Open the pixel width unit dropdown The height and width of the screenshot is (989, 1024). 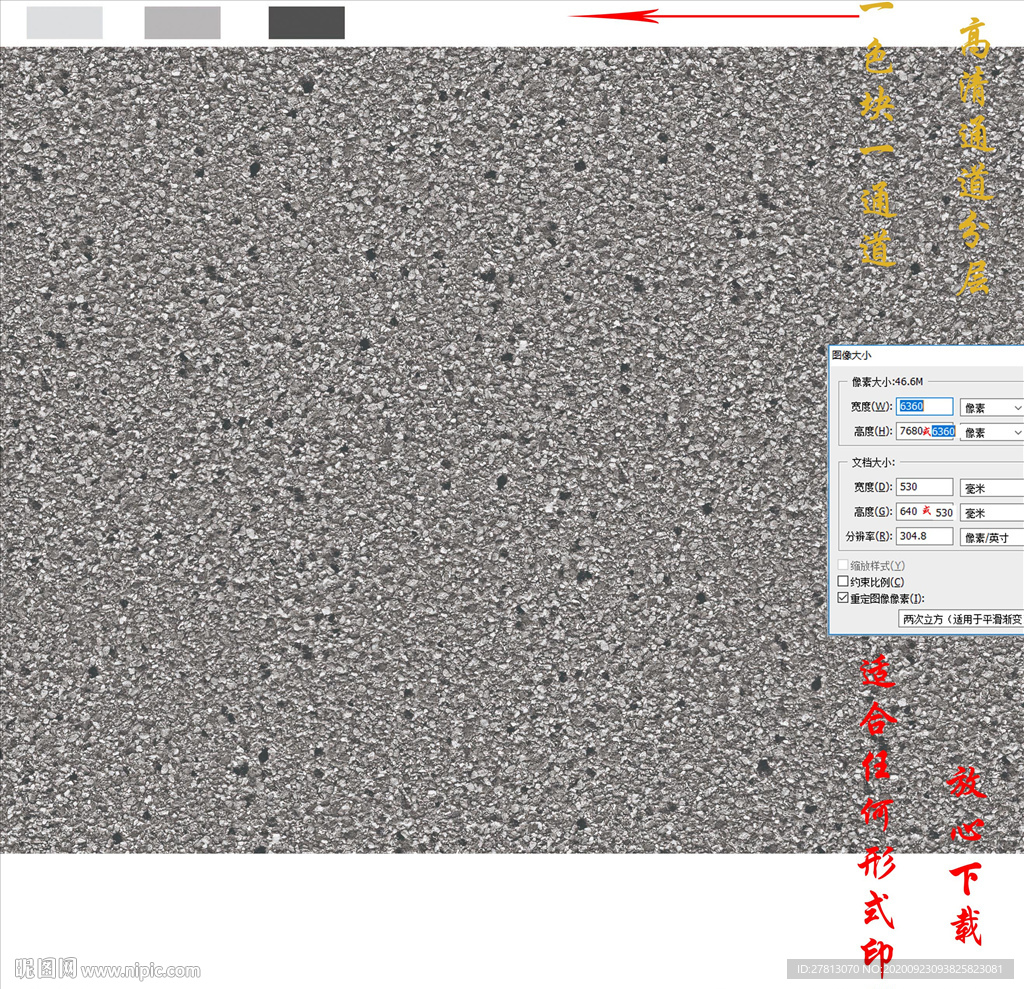pyautogui.click(x=991, y=408)
